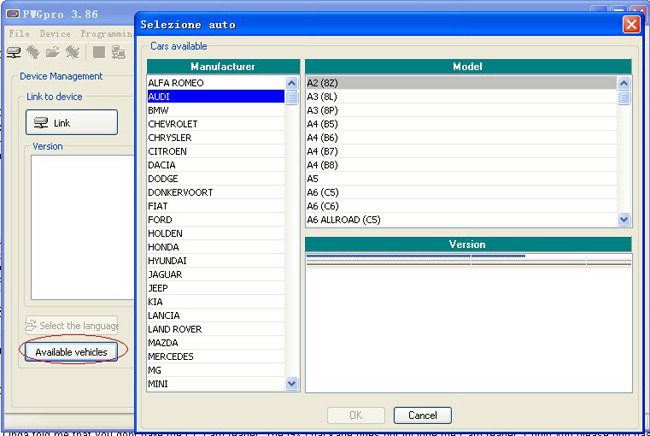The height and width of the screenshot is (436, 650).
Task: Select HONDA manufacturer
Action: point(216,247)
